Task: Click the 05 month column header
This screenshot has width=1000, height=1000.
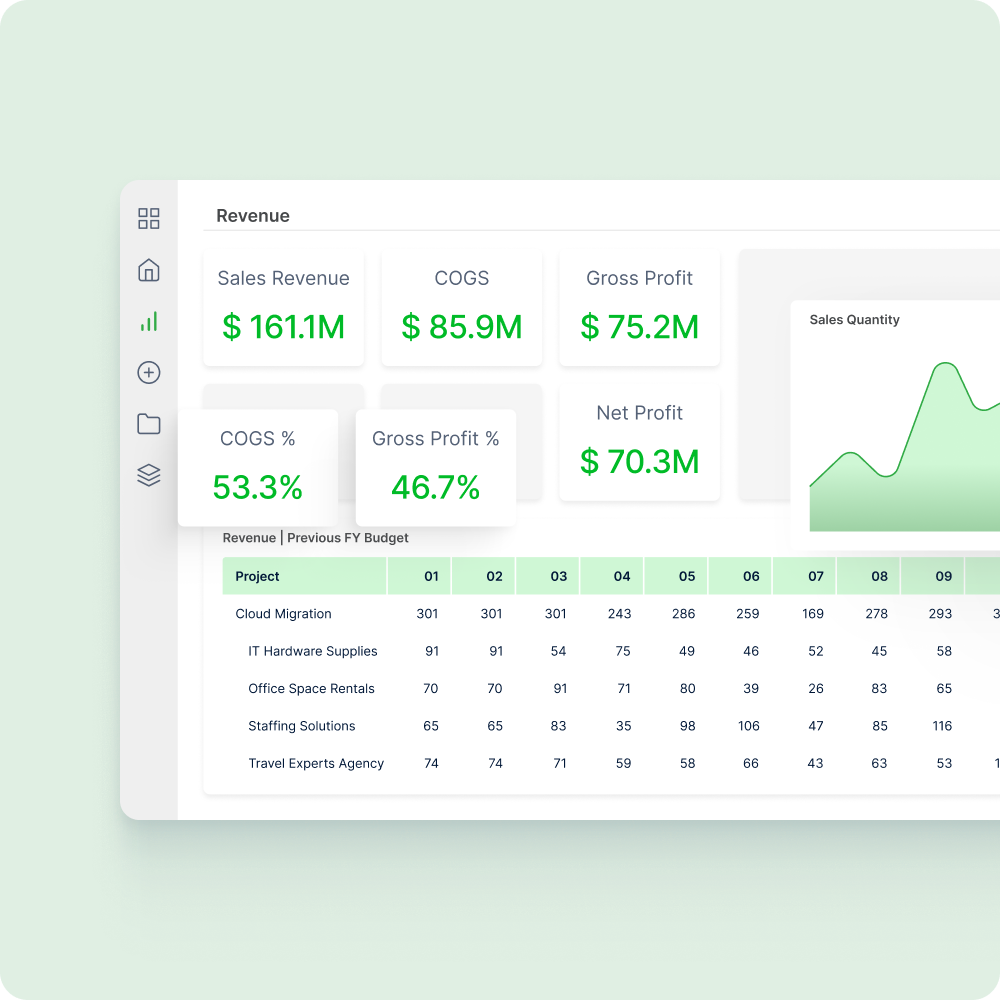Action: click(686, 576)
